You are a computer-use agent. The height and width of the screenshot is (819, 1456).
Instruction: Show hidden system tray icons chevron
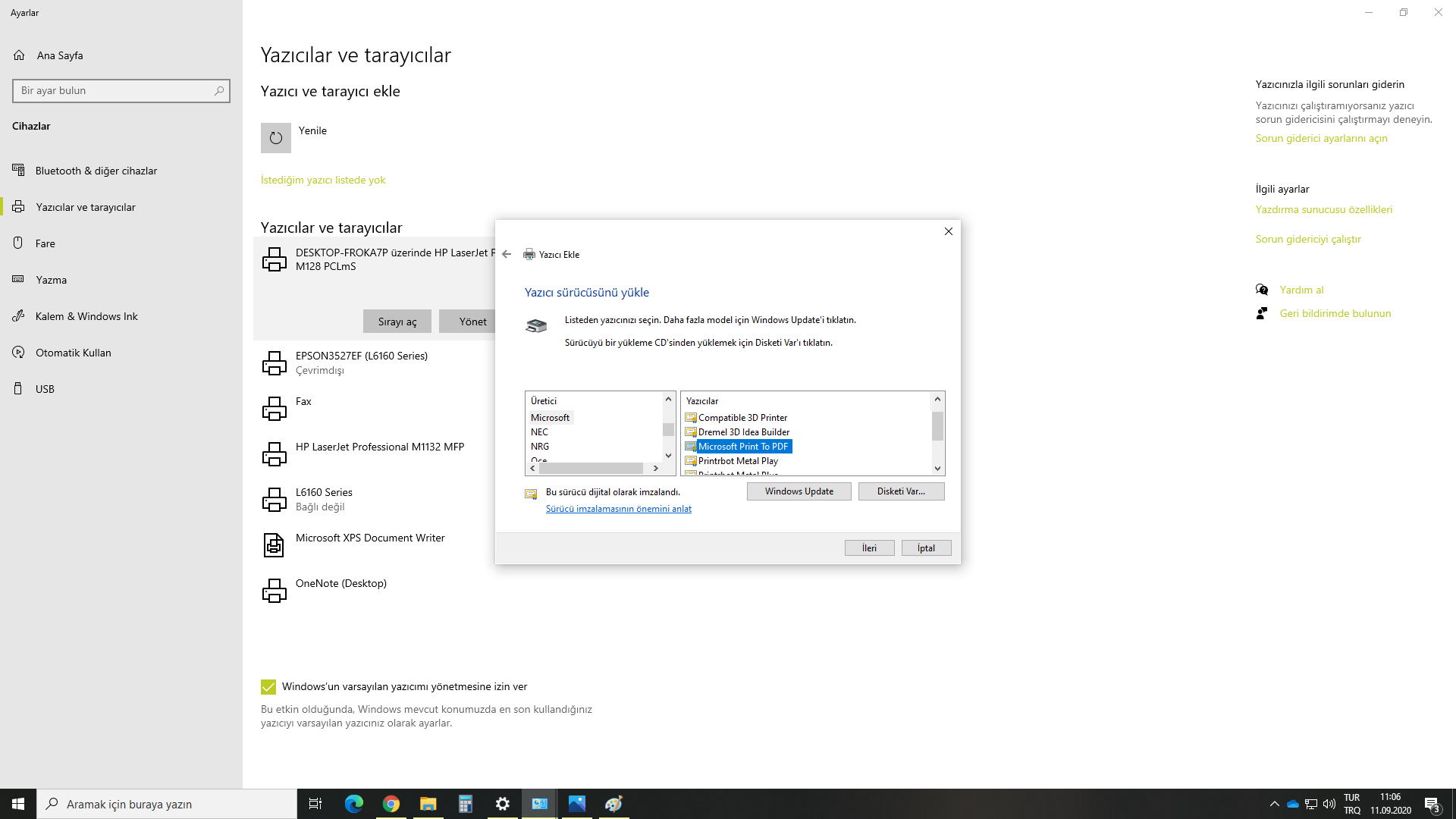coord(1274,804)
